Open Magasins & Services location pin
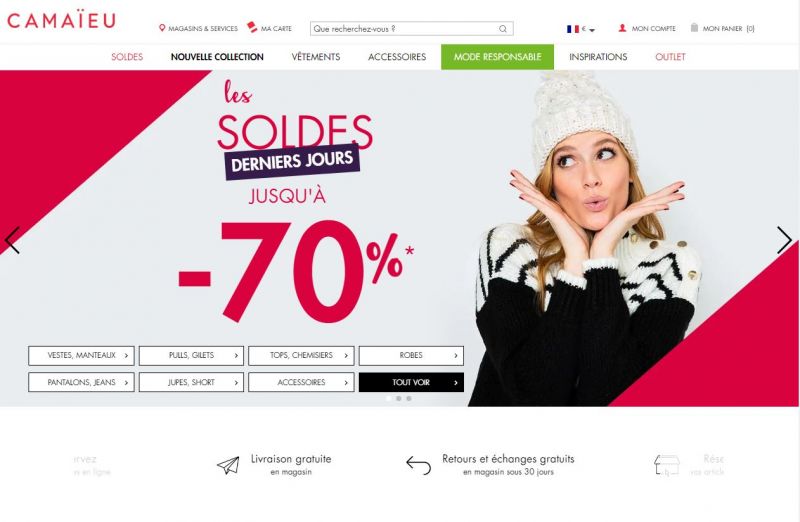 tap(162, 28)
